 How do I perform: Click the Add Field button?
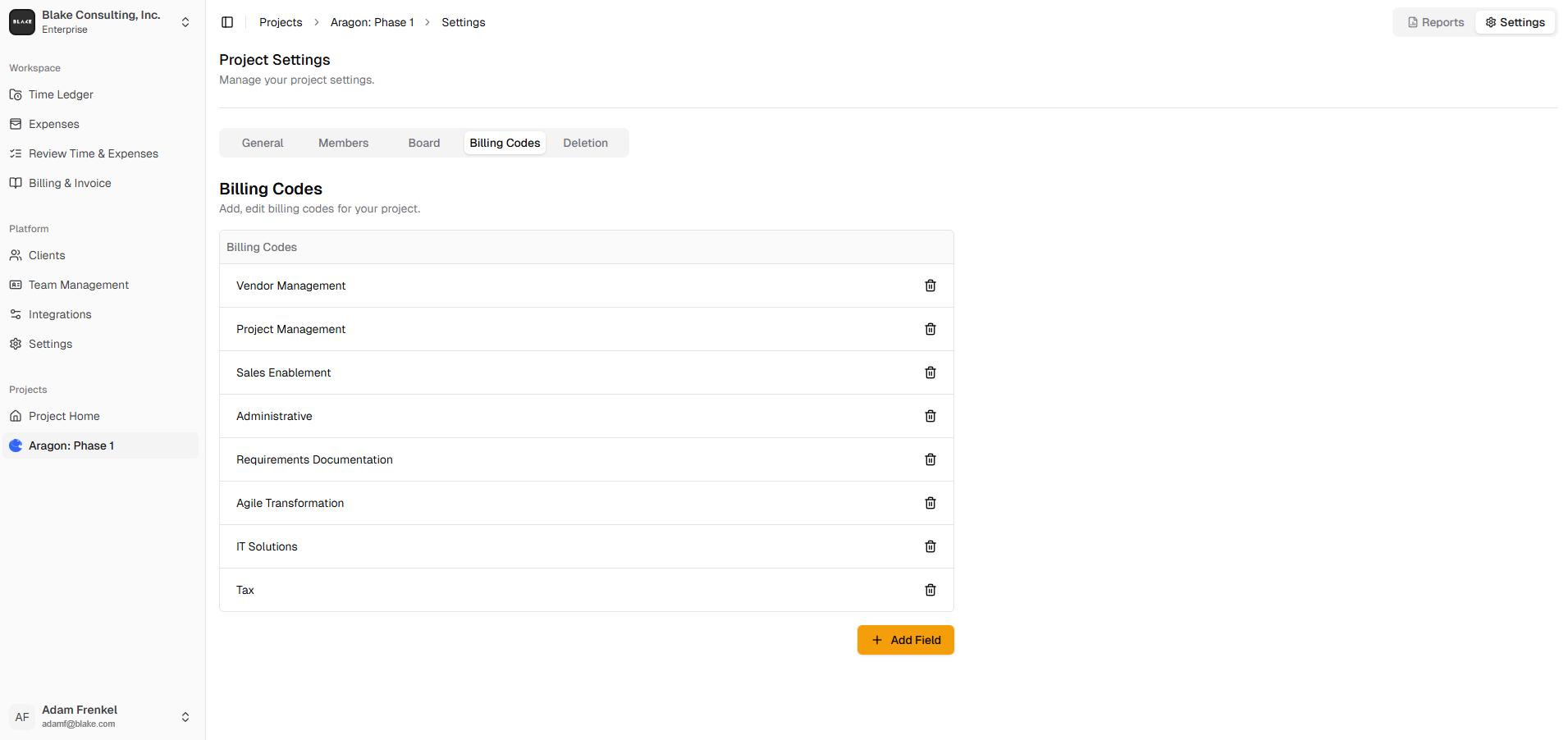[906, 640]
